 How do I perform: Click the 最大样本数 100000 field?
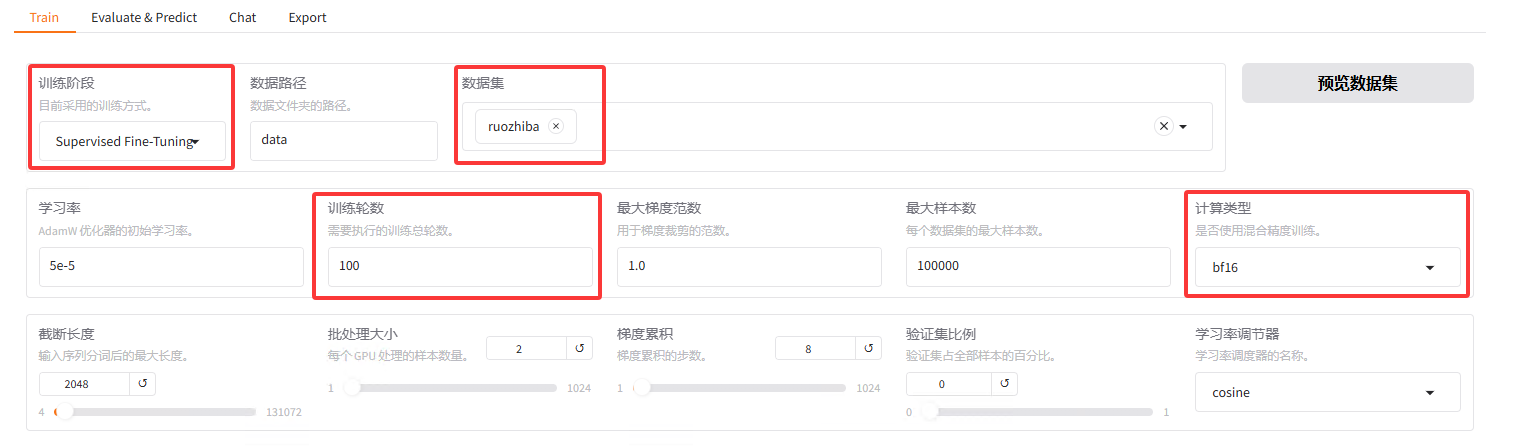(x=1038, y=267)
